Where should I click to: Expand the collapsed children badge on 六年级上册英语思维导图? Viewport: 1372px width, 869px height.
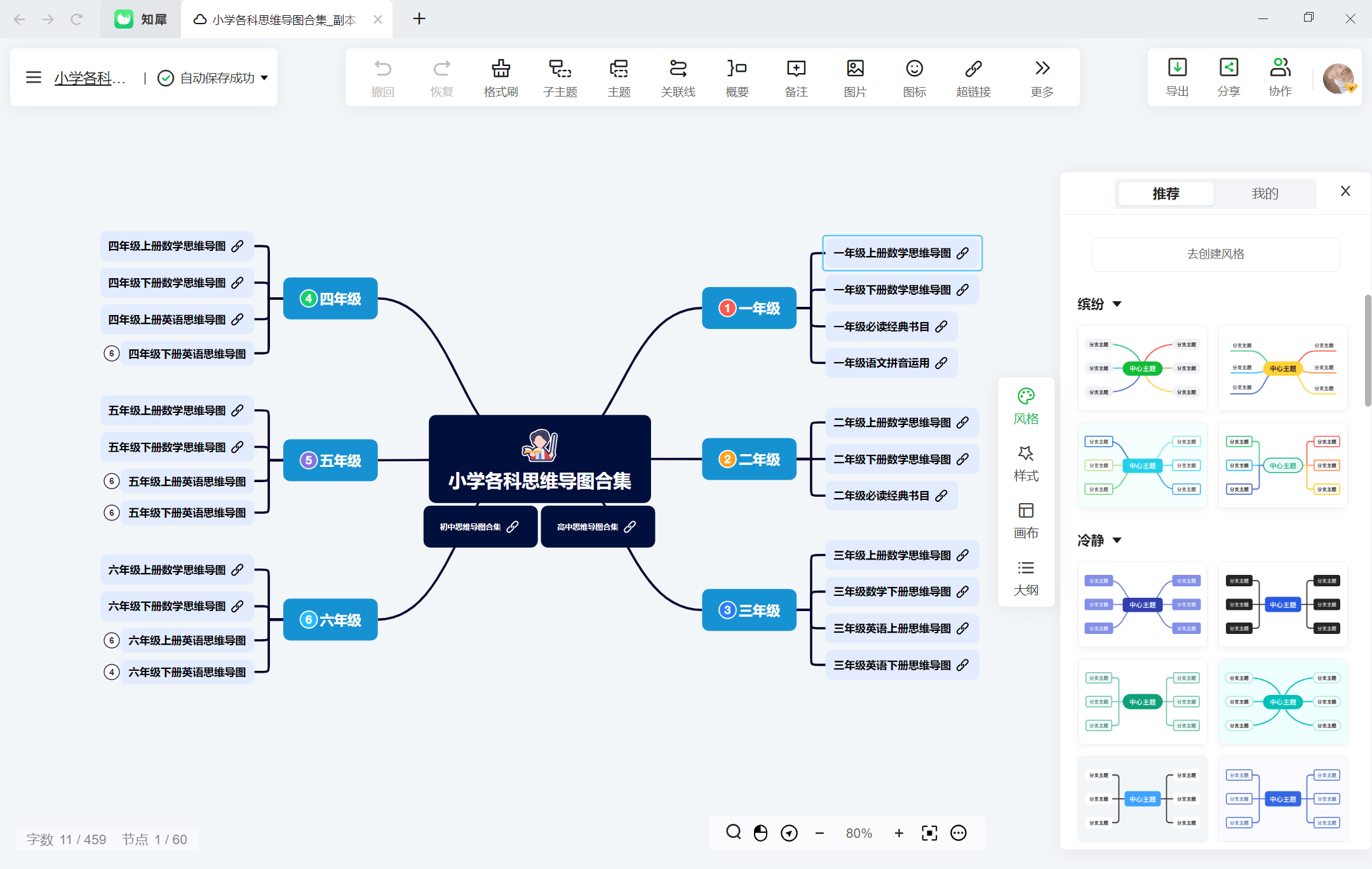[x=112, y=640]
